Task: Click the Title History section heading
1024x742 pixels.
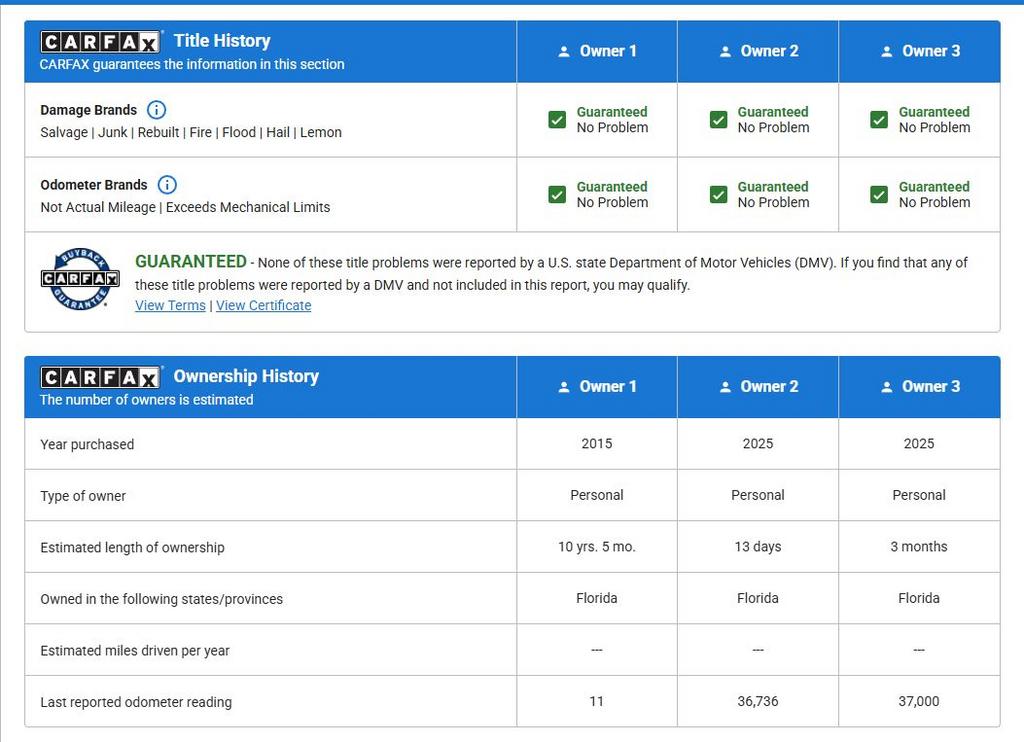Action: point(222,41)
